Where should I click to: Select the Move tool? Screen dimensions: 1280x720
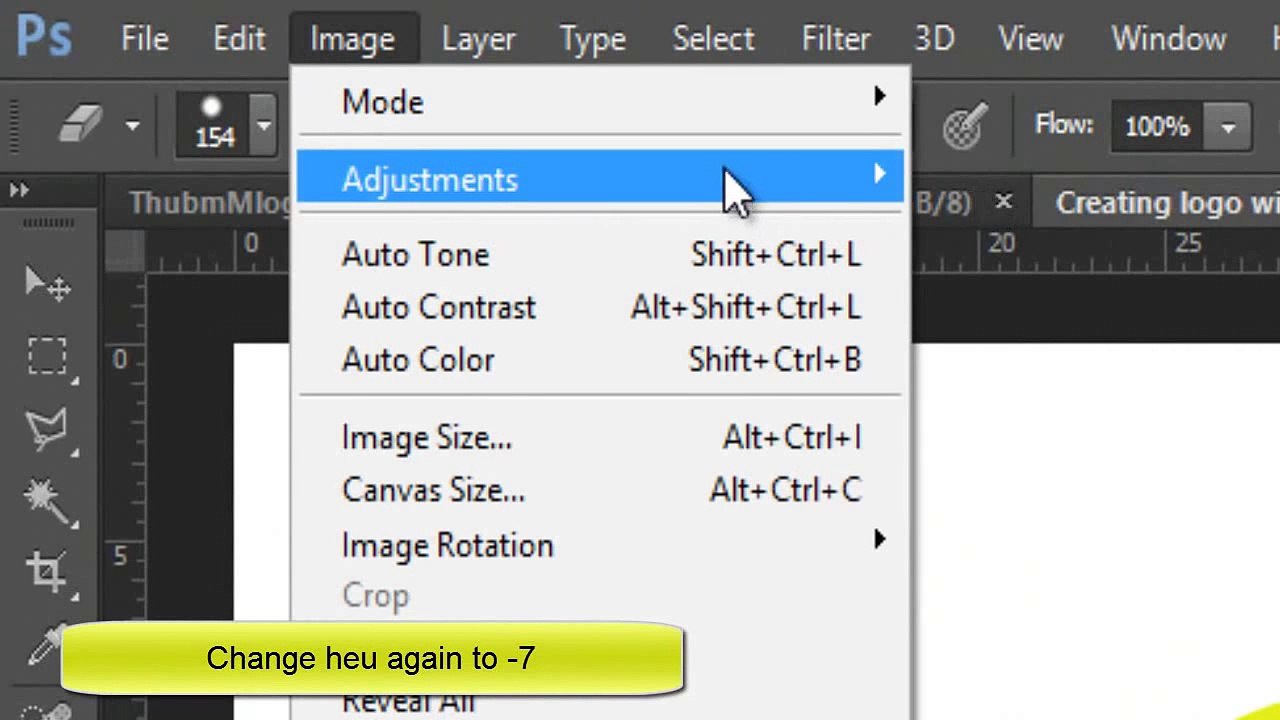coord(47,284)
